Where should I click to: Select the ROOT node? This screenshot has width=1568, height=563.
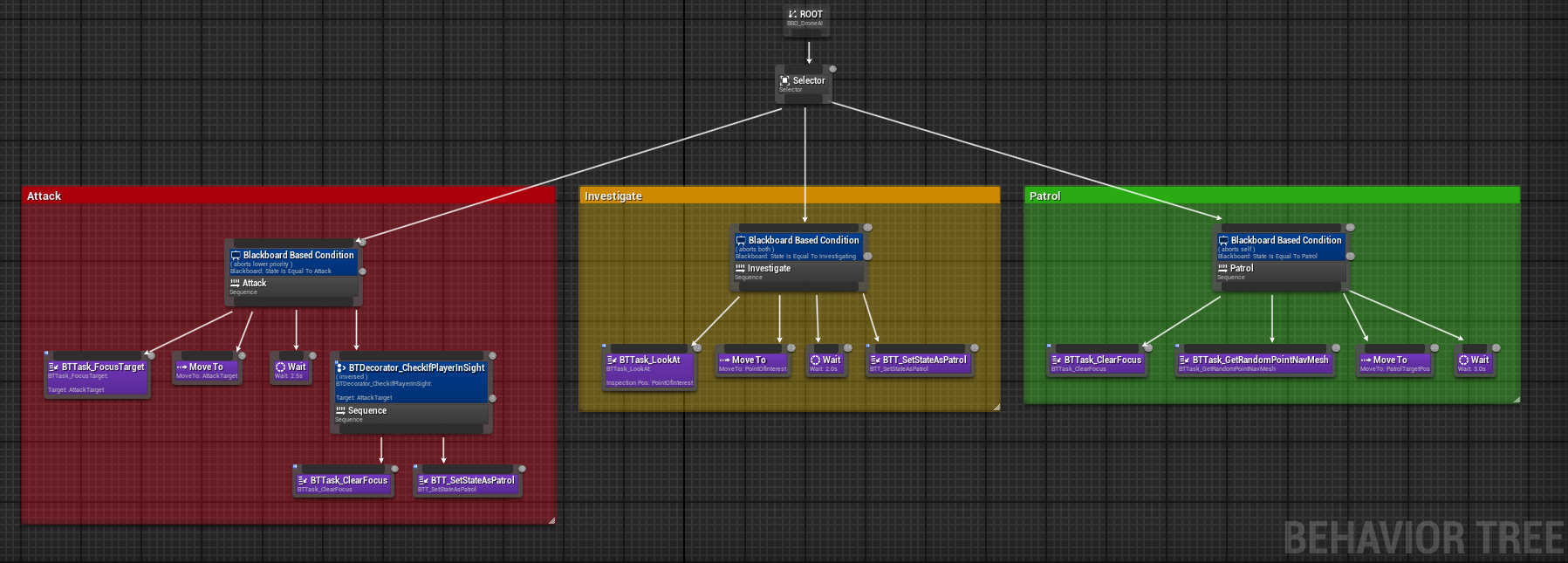805,17
